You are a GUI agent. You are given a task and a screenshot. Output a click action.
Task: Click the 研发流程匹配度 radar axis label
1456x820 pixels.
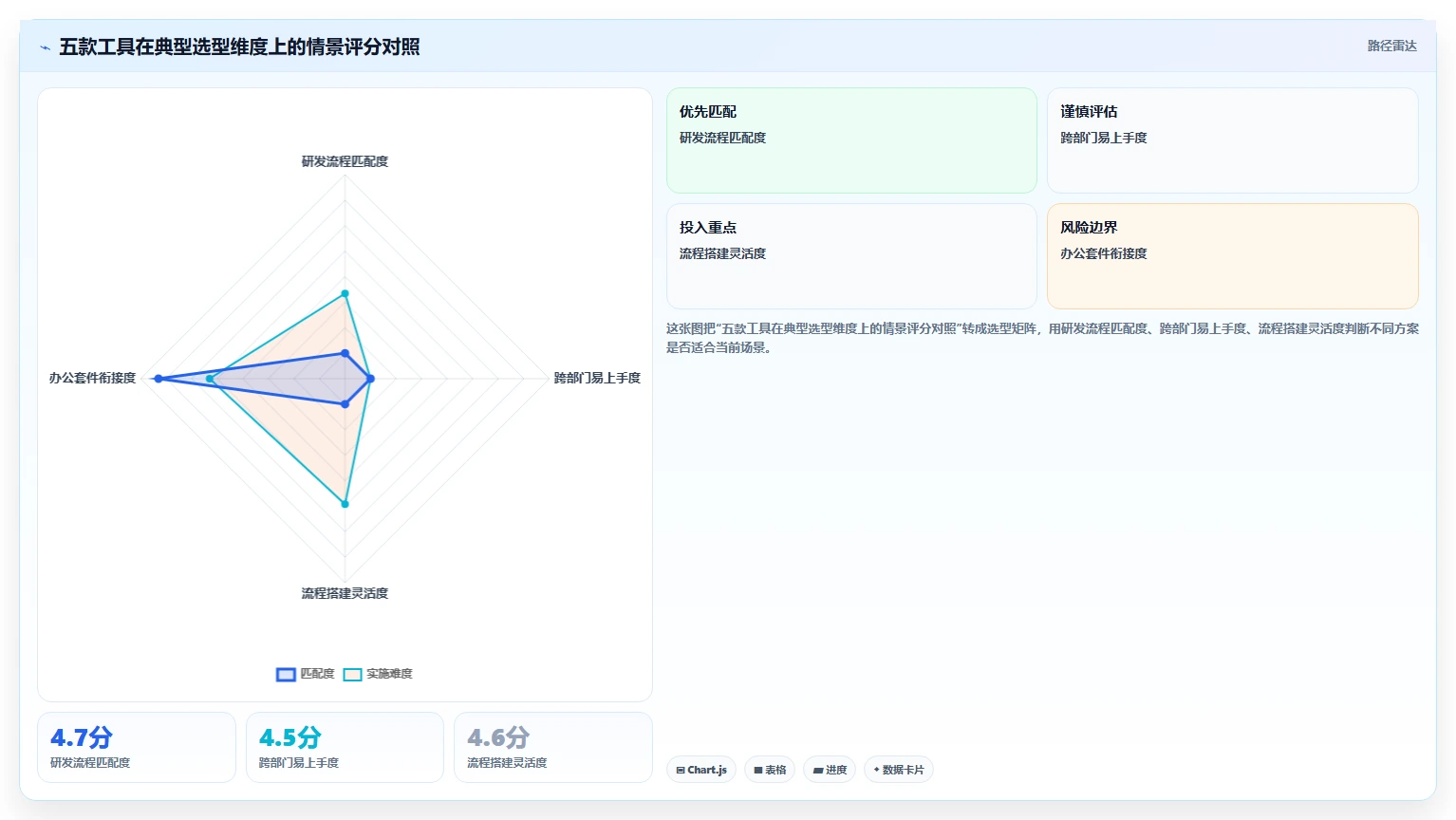pos(345,161)
